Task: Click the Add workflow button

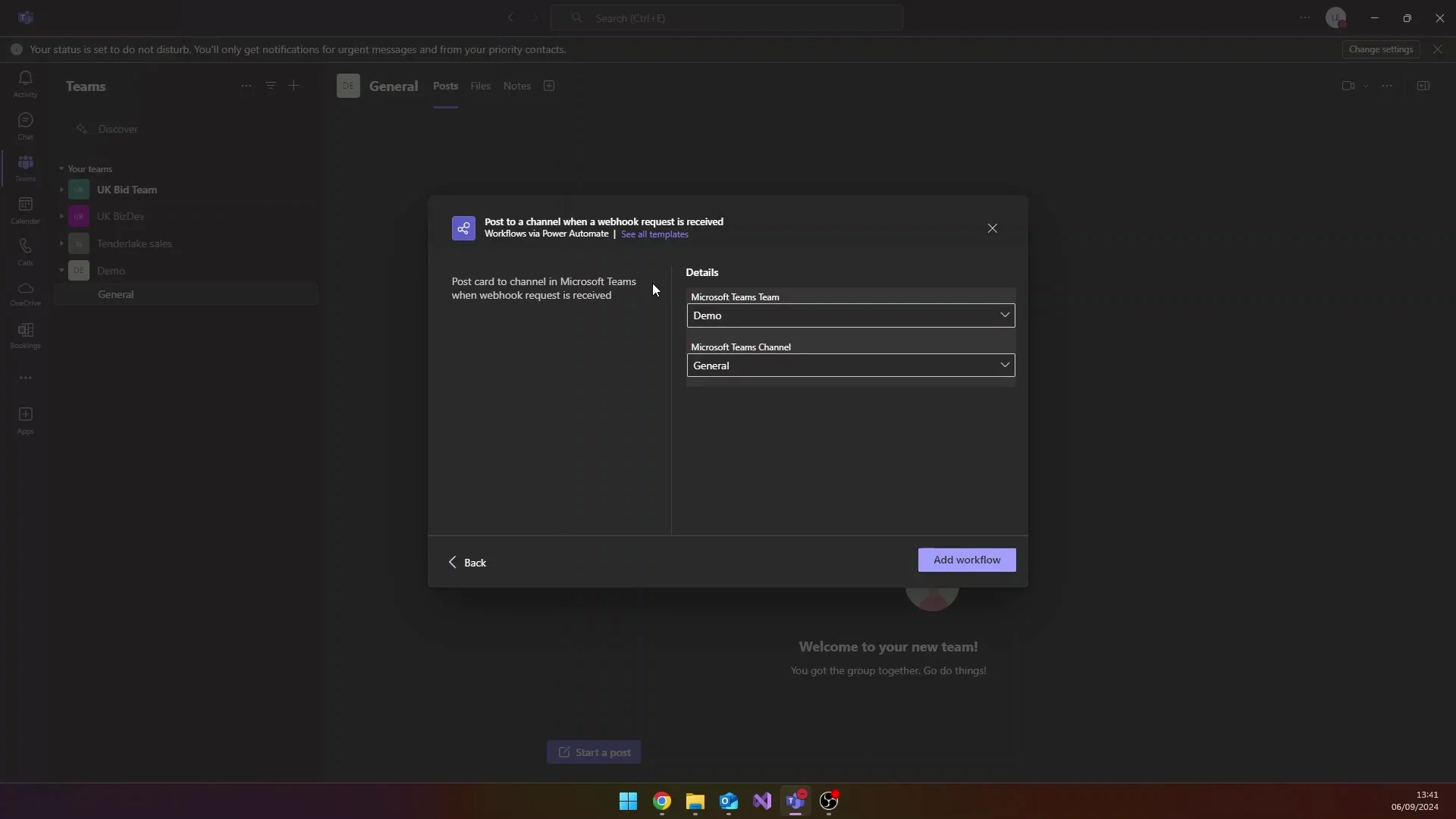Action: coord(966,560)
